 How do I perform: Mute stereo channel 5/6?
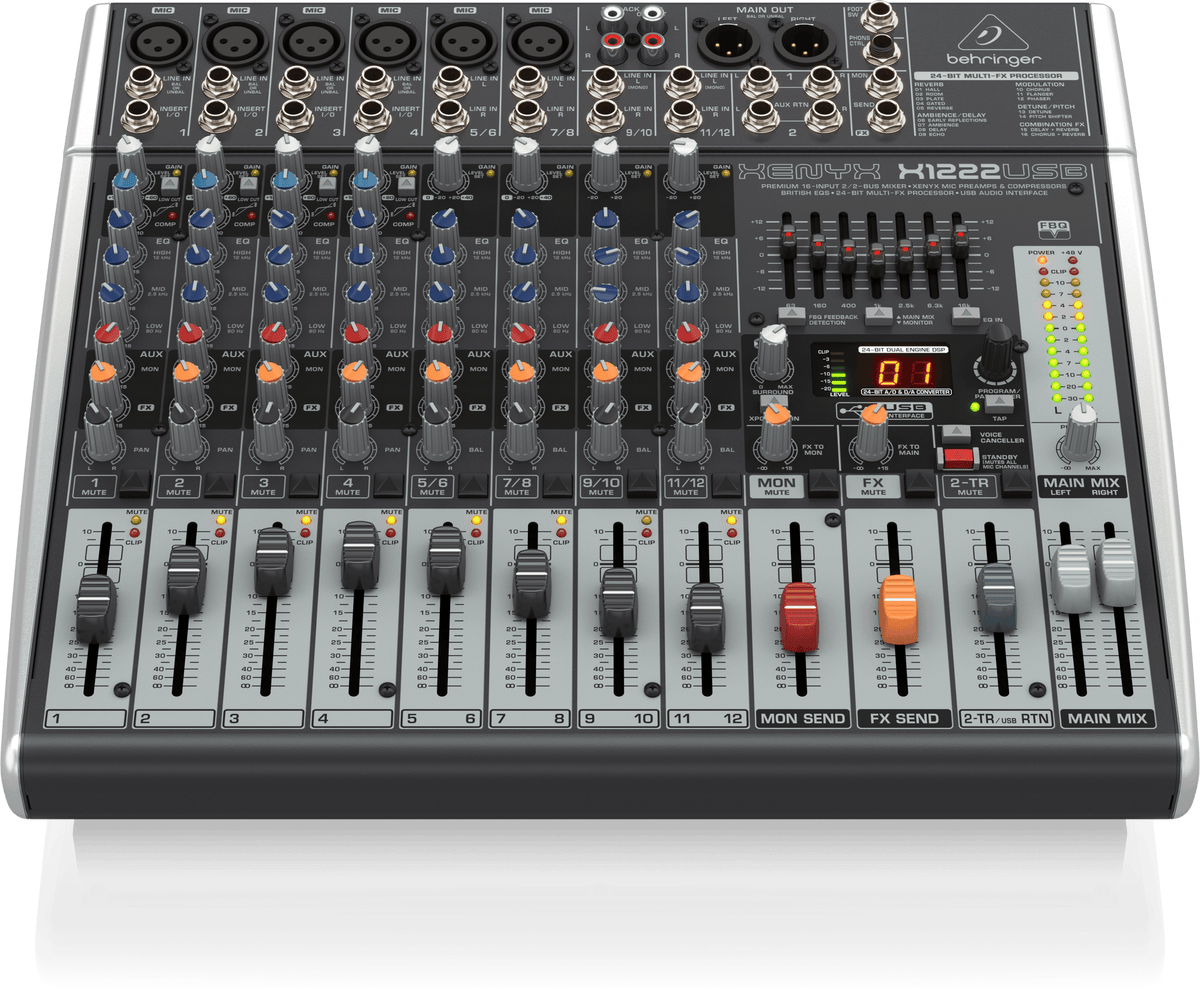pos(474,485)
